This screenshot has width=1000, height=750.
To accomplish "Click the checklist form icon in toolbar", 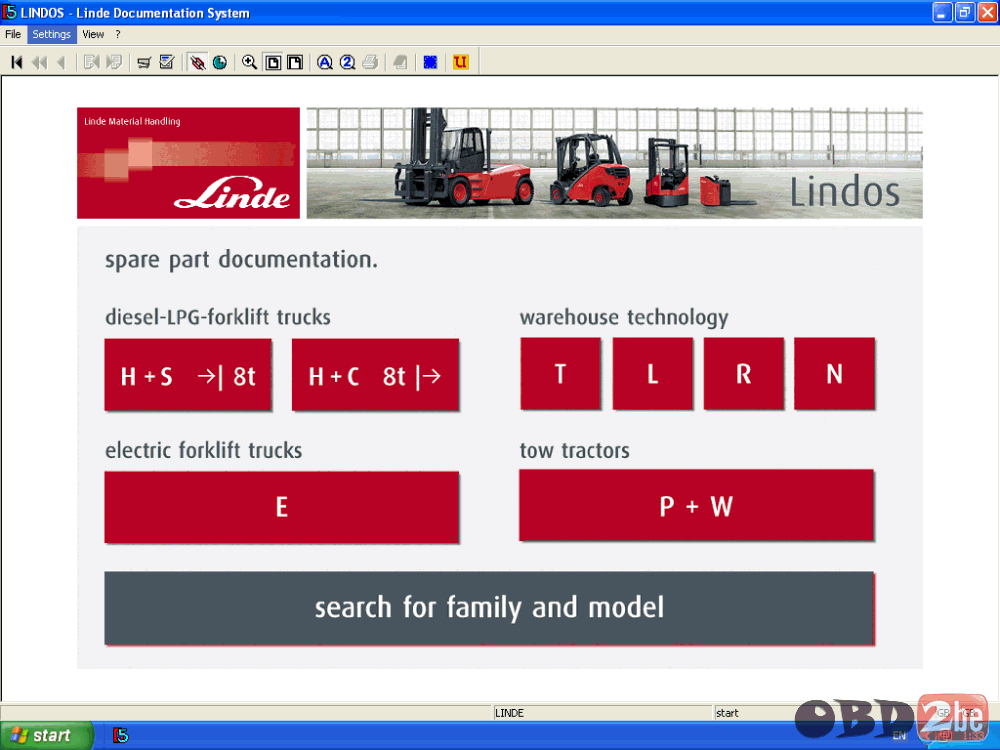I will click(167, 62).
